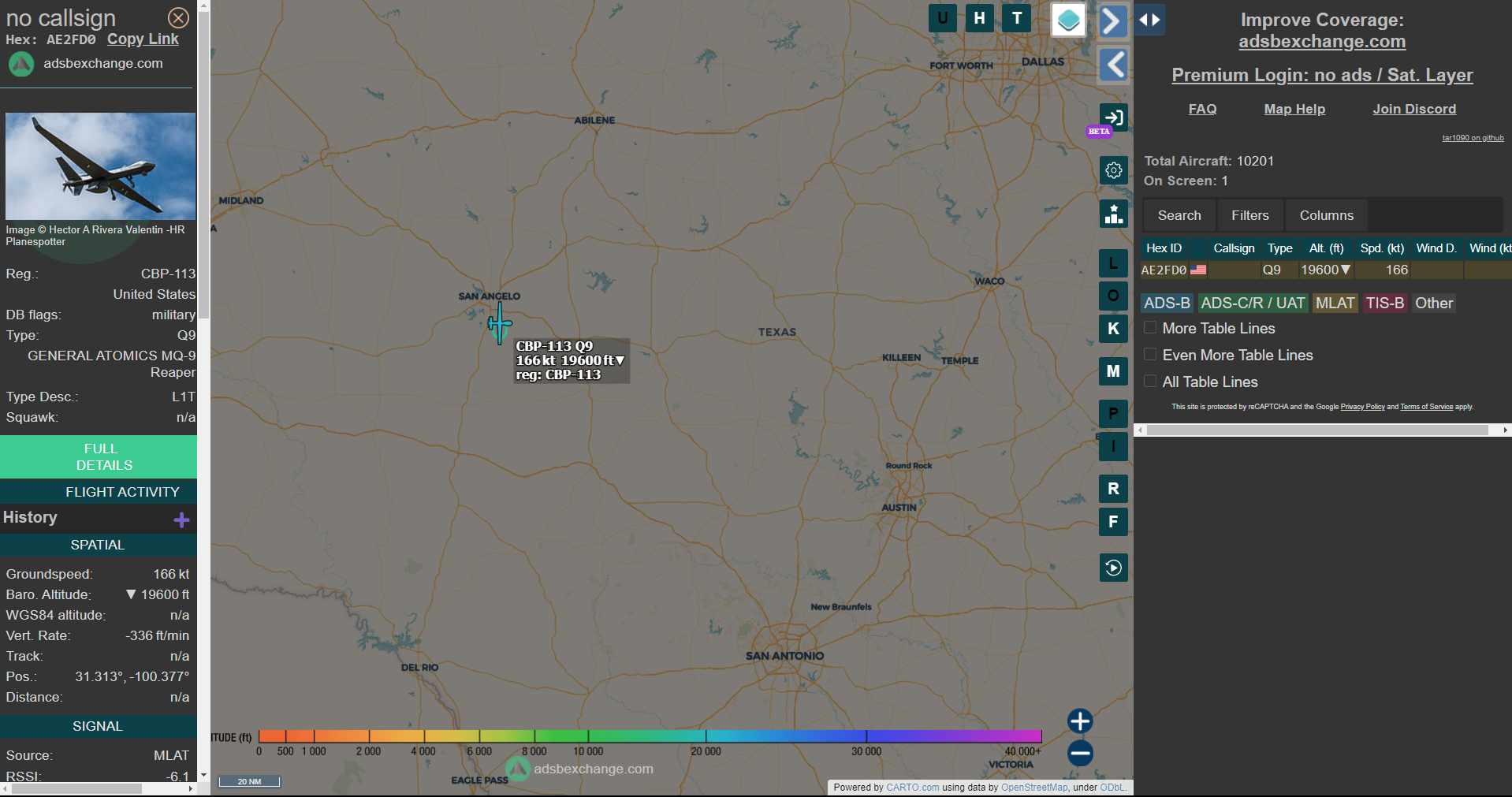Toggle ADS-B source filter
Image resolution: width=1512 pixels, height=797 pixels.
click(1167, 303)
